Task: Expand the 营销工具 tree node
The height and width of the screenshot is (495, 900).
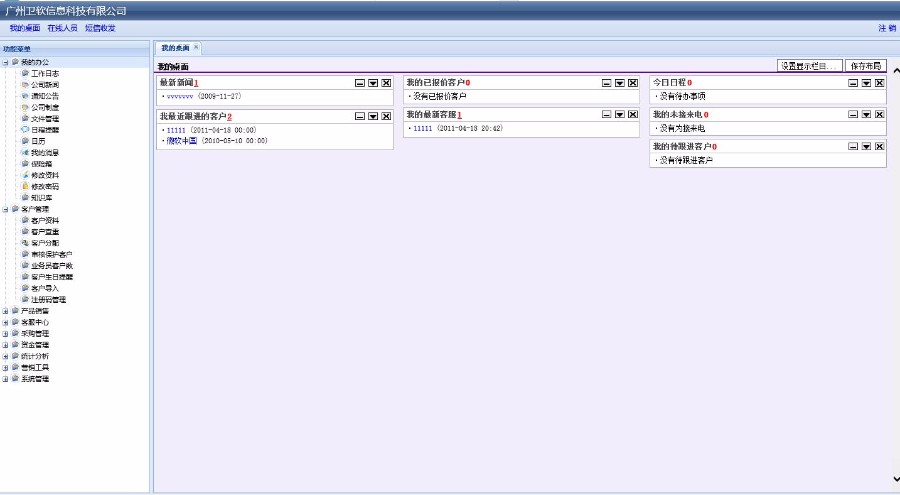Action: (x=6, y=368)
